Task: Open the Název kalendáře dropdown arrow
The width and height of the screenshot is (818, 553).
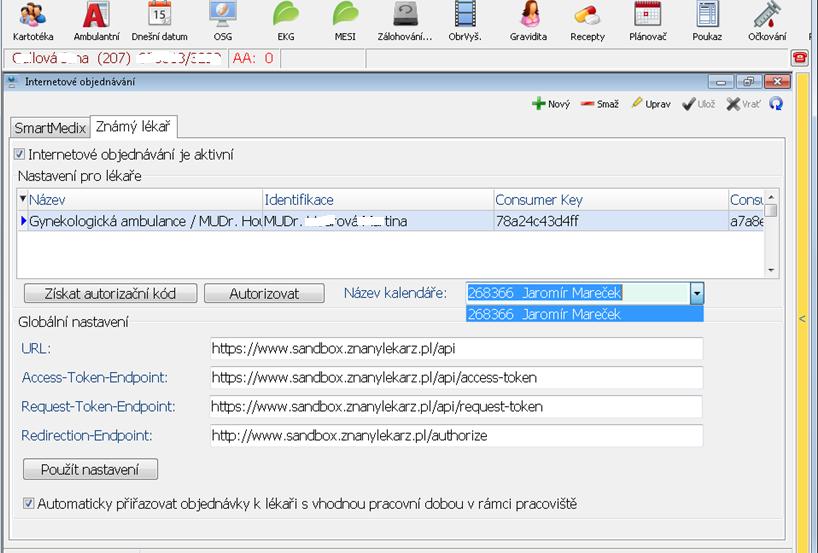Action: point(696,293)
